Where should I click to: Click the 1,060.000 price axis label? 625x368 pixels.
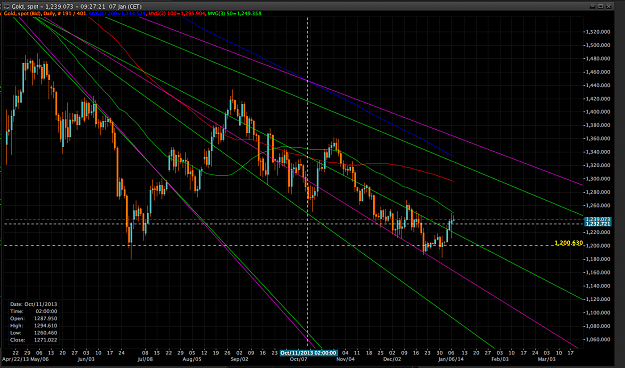[599, 340]
